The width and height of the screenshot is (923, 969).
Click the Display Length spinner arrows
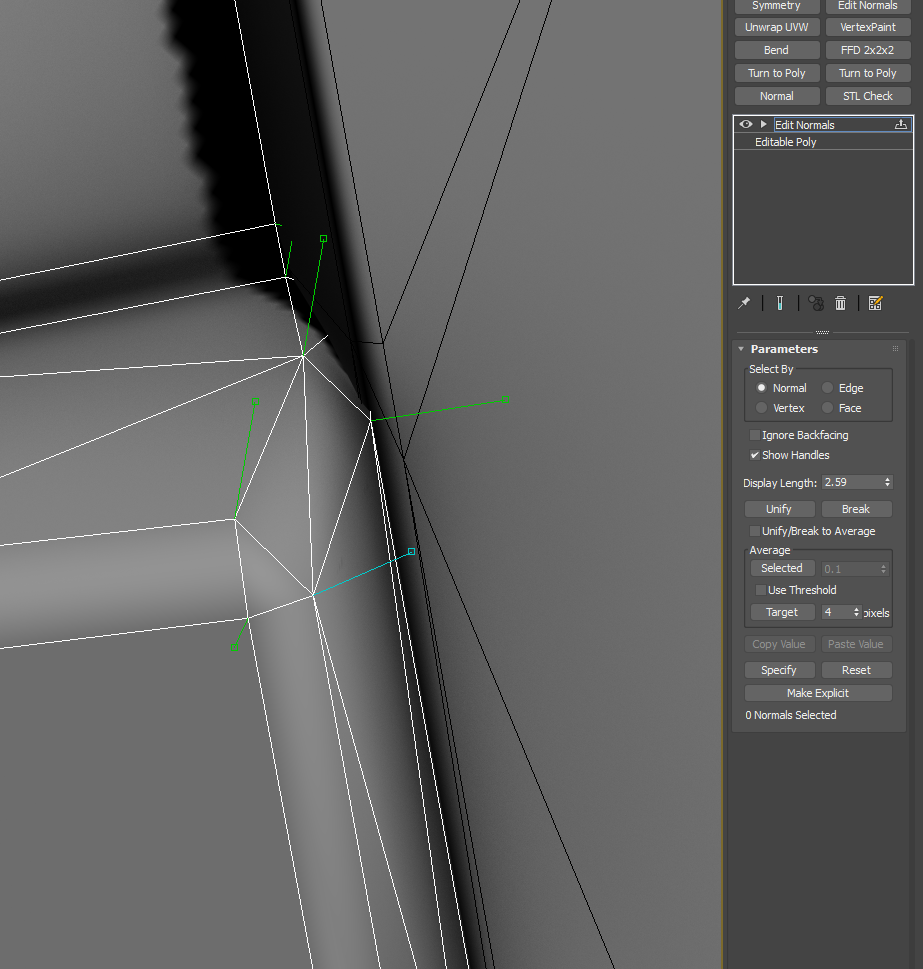[888, 482]
